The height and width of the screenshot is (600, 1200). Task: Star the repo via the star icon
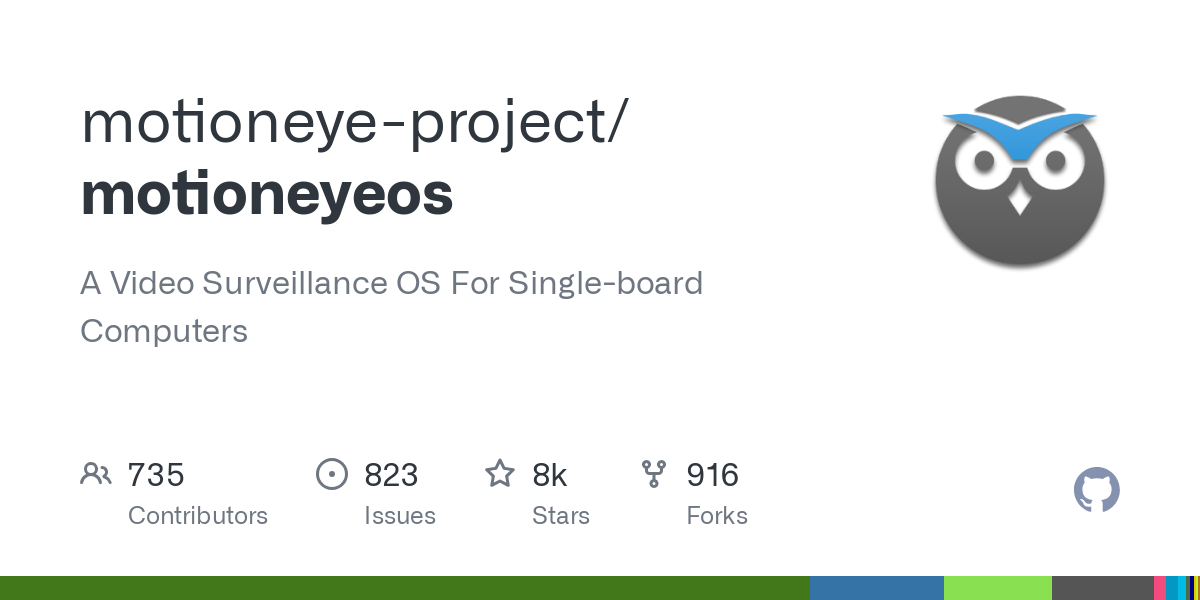tap(500, 473)
